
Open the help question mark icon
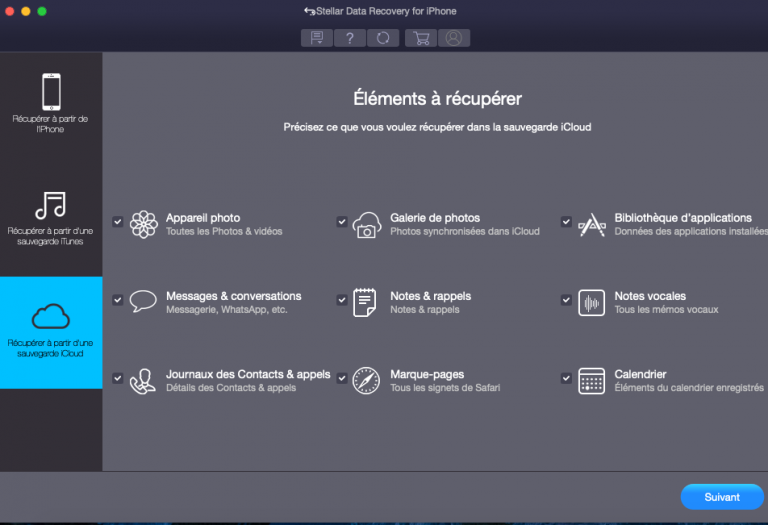[x=349, y=38]
